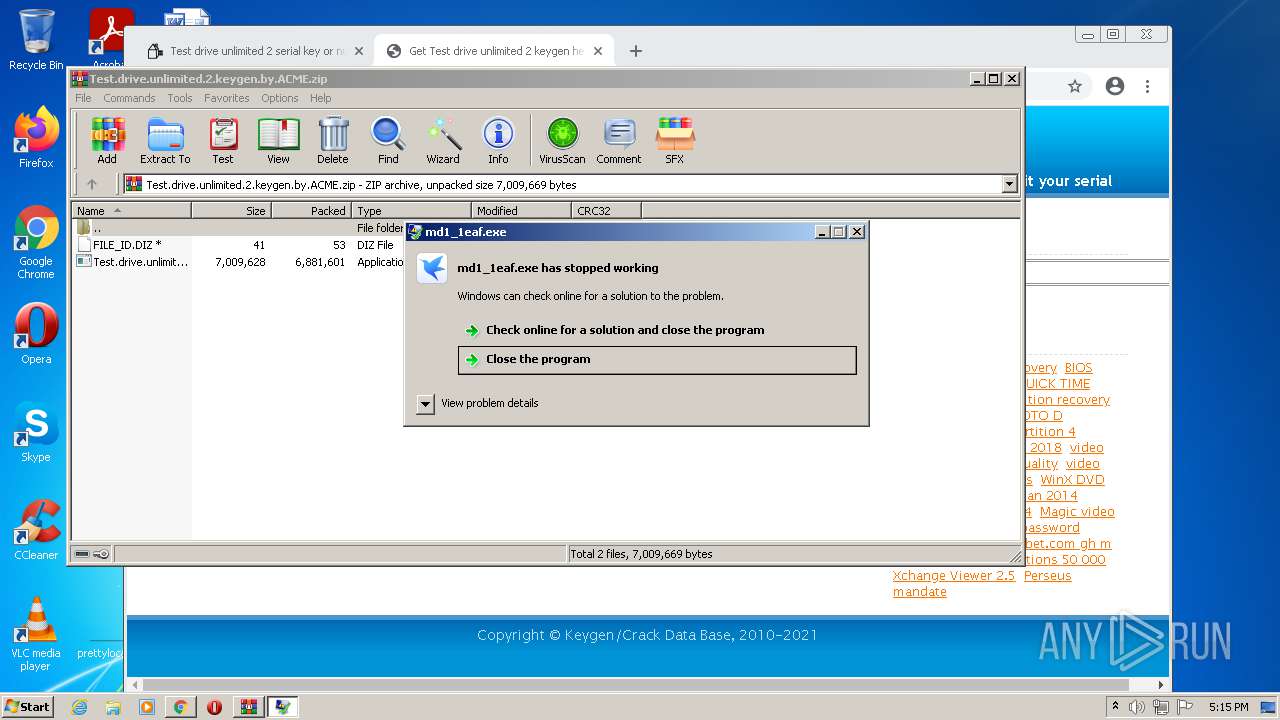Open WinRAR Help menu

320,98
